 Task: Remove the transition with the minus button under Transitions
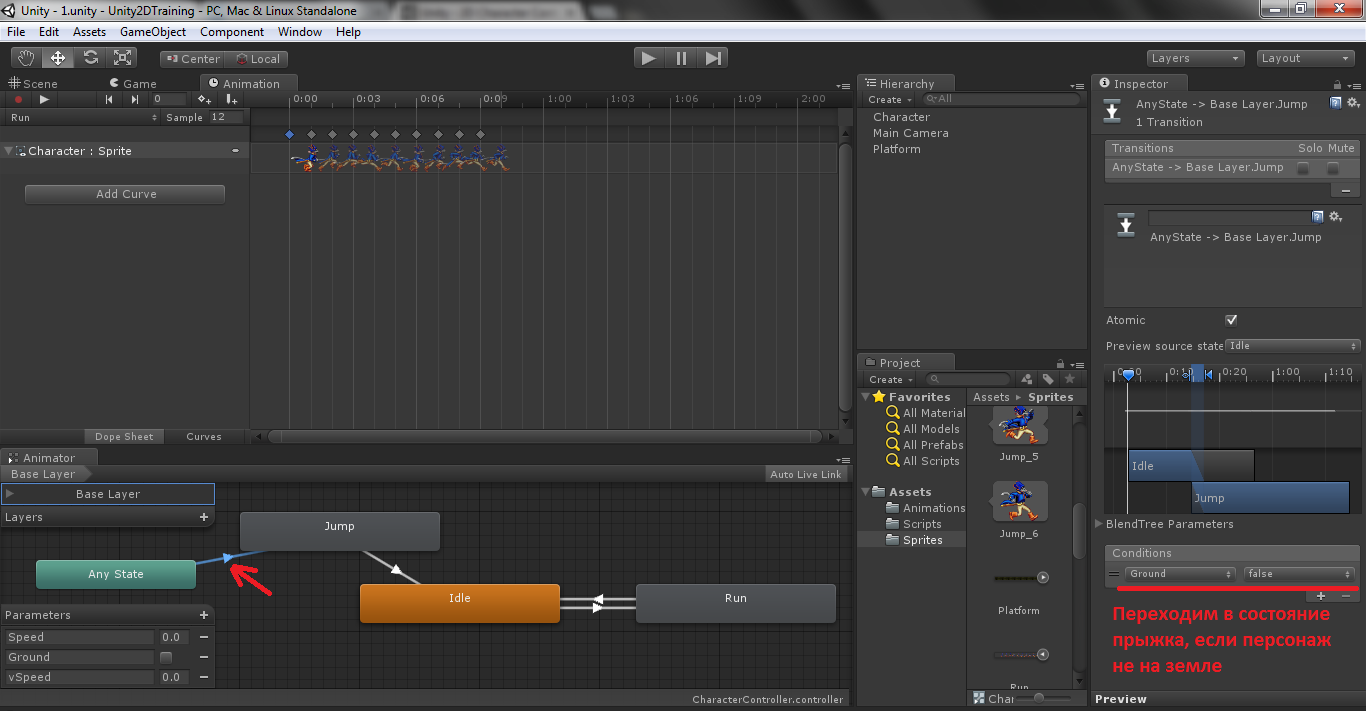[x=1345, y=190]
